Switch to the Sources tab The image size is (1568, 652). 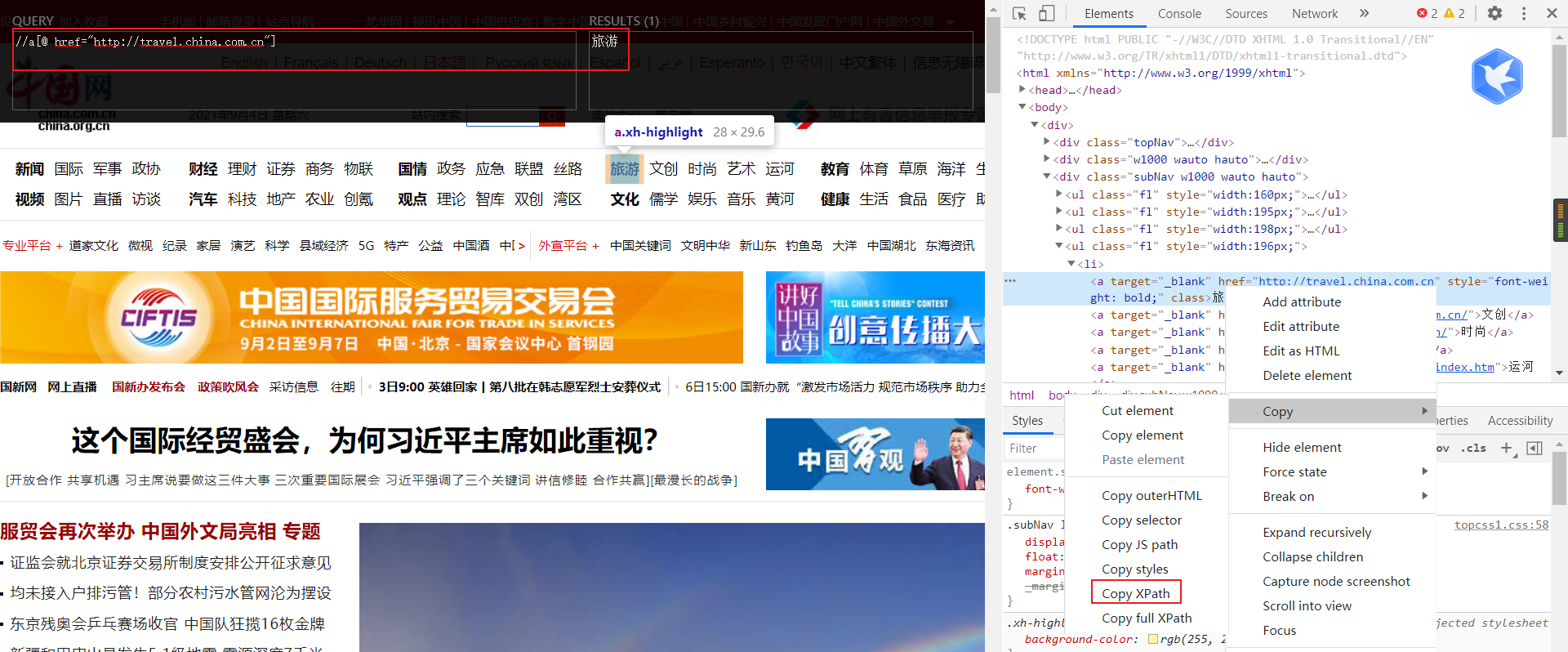coord(1246,13)
